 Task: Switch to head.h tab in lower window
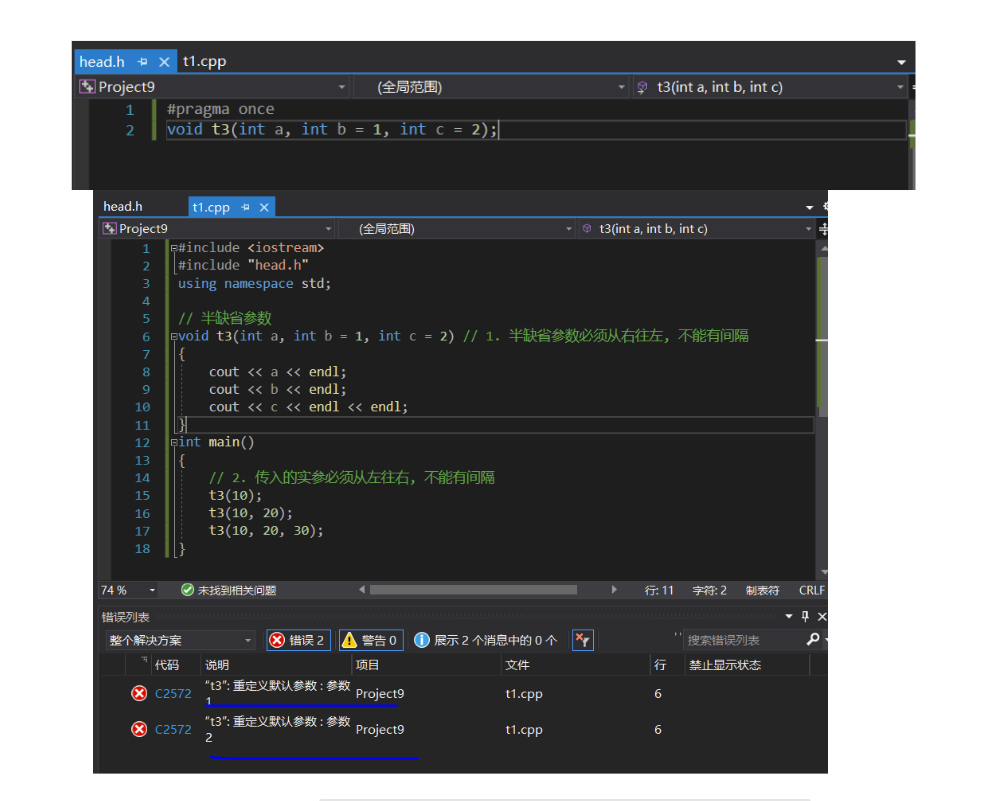[x=123, y=207]
